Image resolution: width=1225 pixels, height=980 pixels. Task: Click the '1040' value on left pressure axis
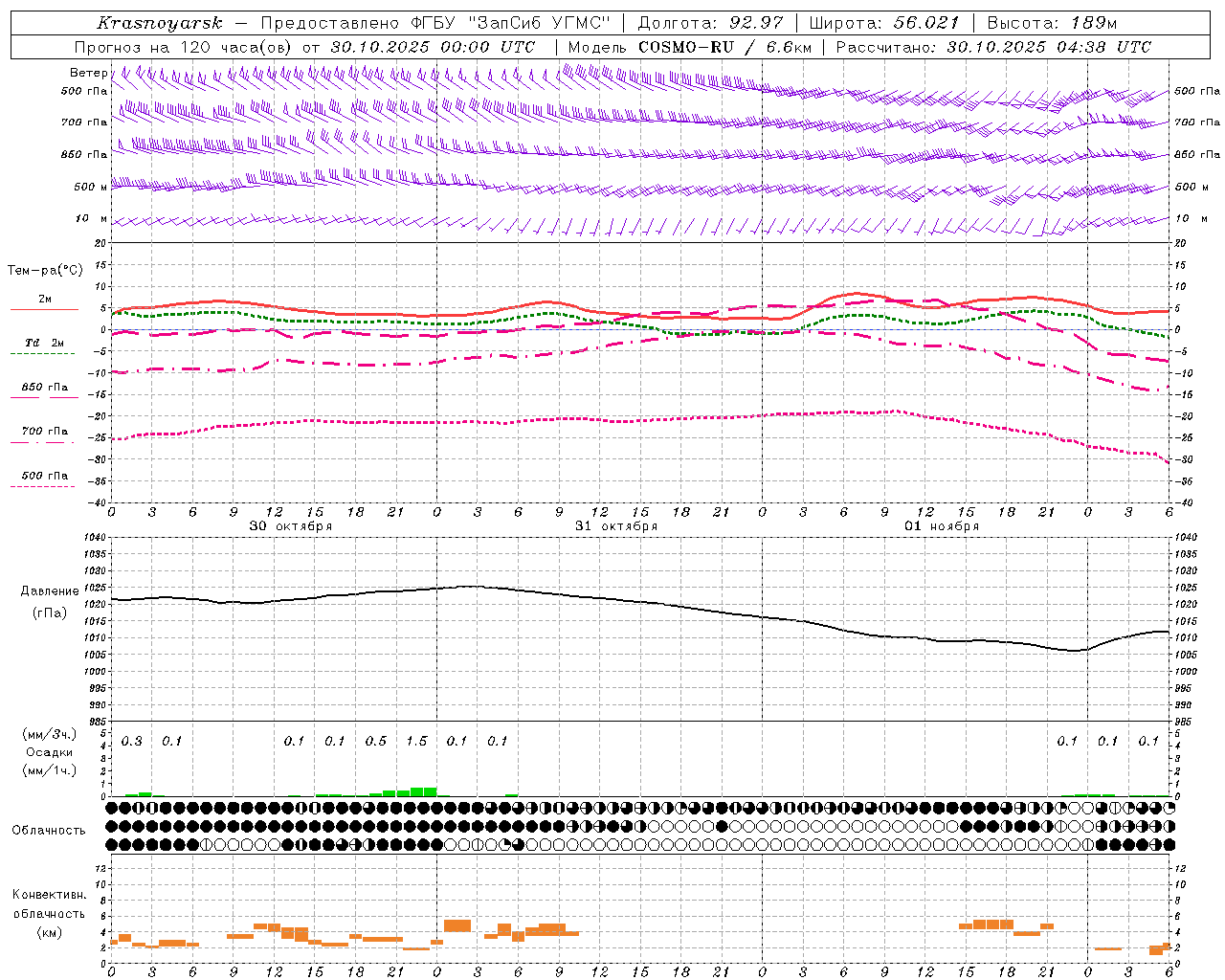(95, 538)
